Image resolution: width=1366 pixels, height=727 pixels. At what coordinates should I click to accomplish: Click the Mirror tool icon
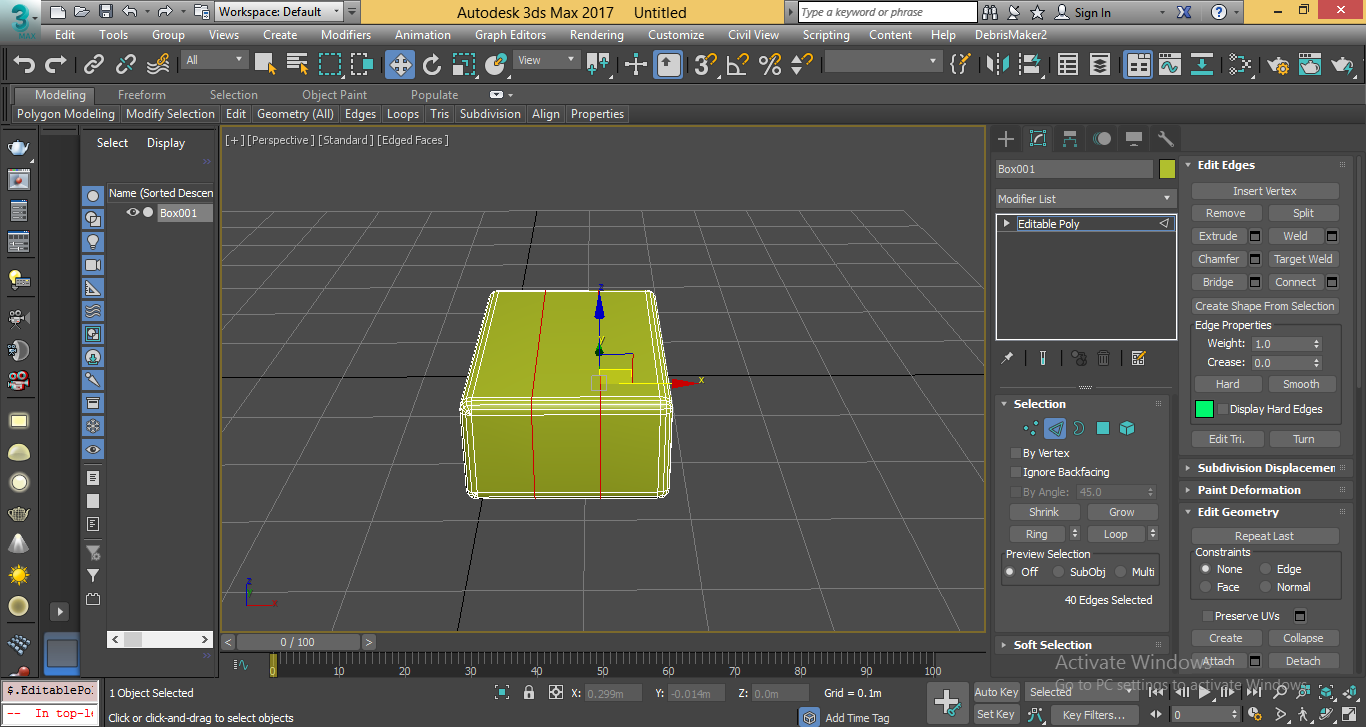click(997, 64)
